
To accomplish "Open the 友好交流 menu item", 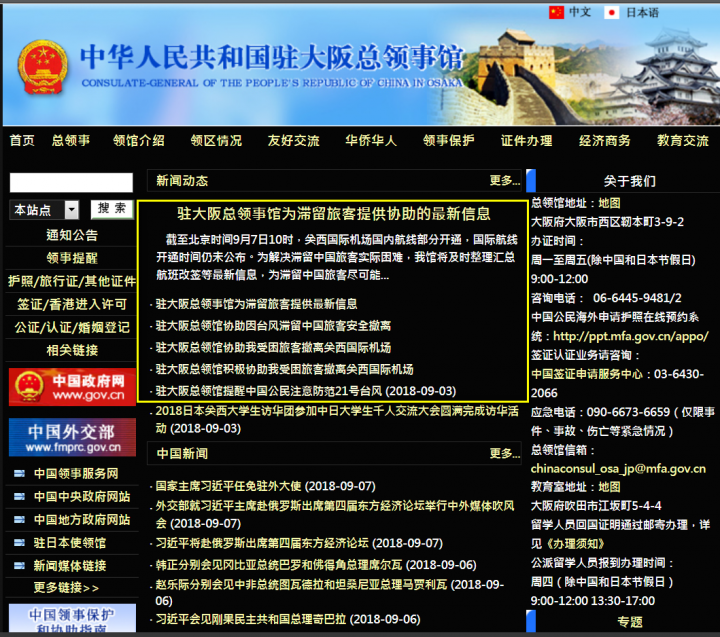I will (293, 141).
